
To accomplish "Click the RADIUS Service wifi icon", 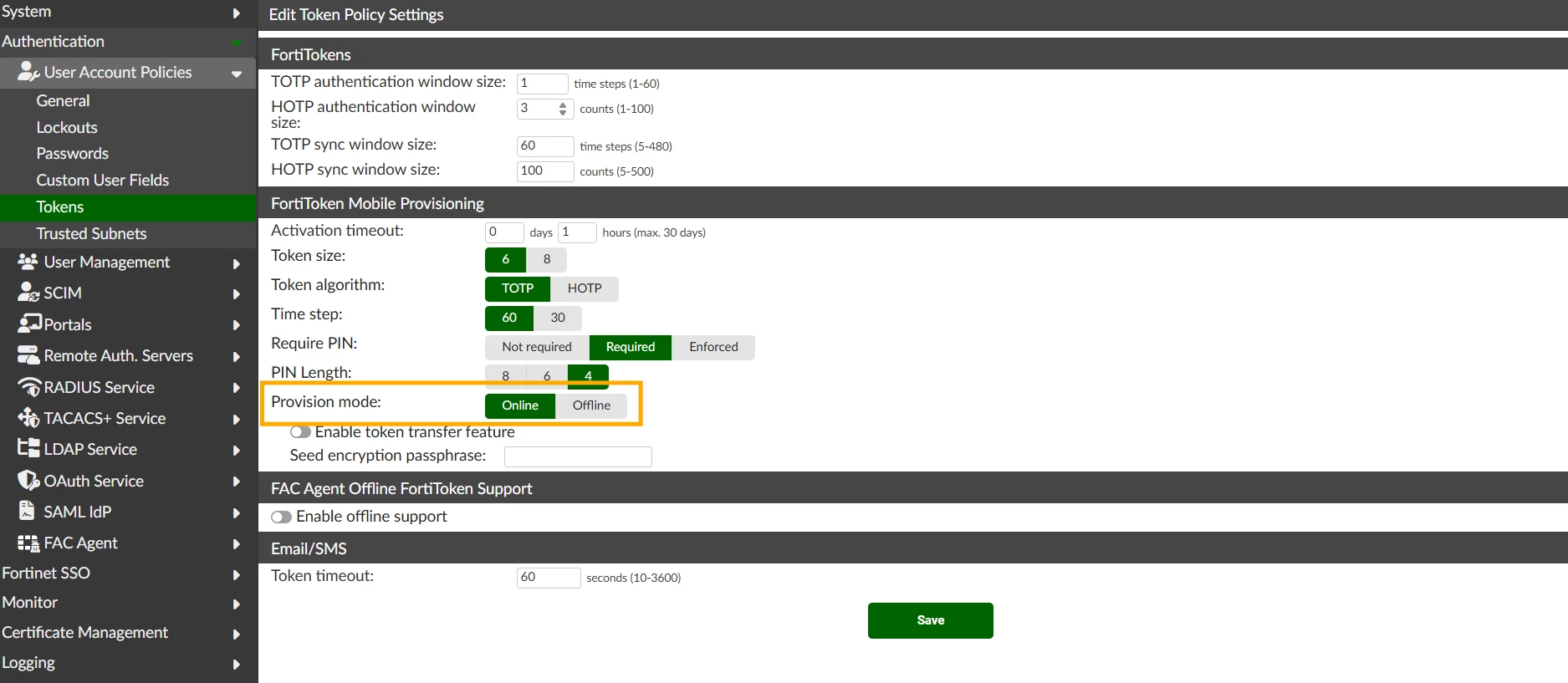I will coord(29,387).
